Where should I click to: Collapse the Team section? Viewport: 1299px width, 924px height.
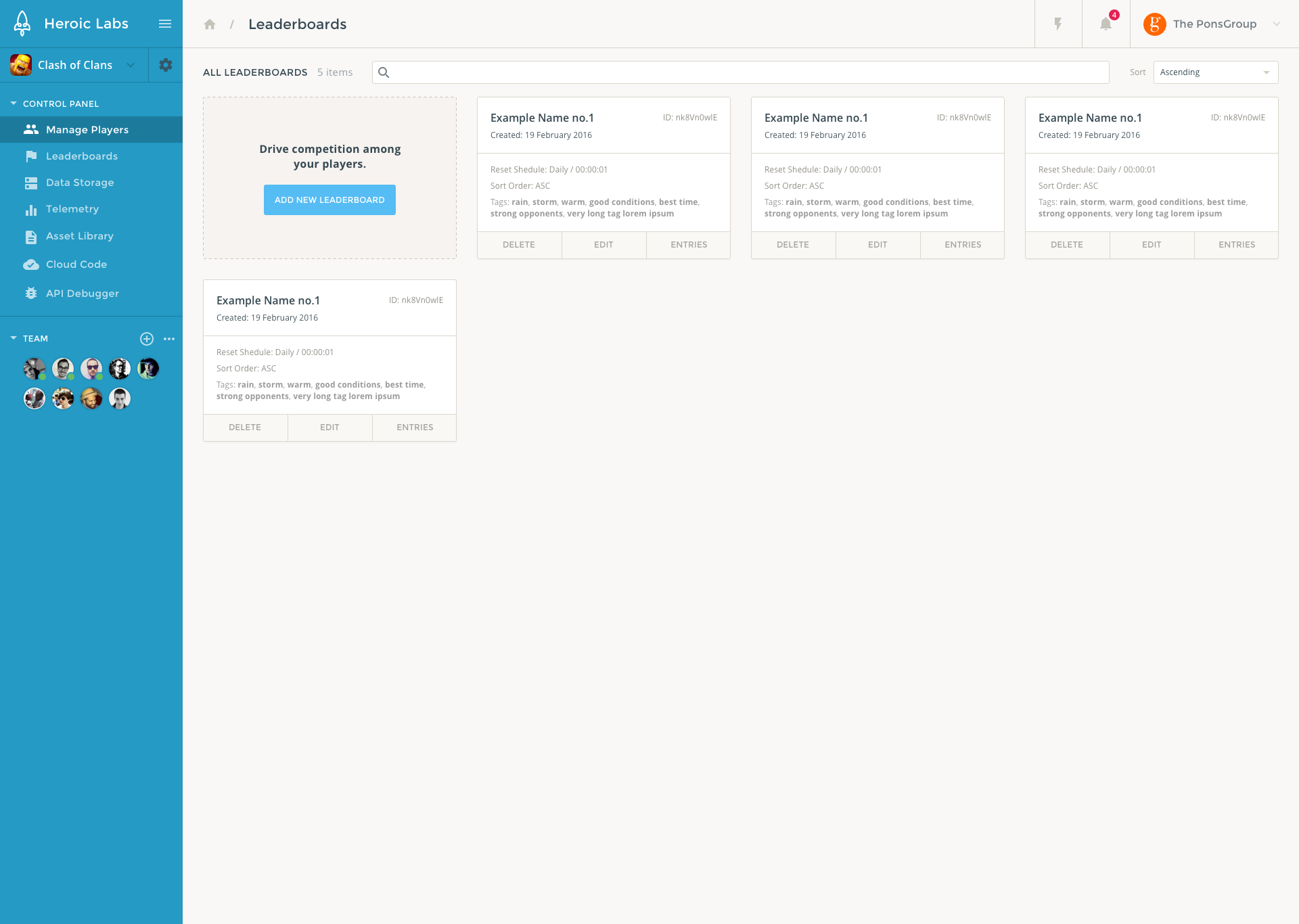point(14,338)
